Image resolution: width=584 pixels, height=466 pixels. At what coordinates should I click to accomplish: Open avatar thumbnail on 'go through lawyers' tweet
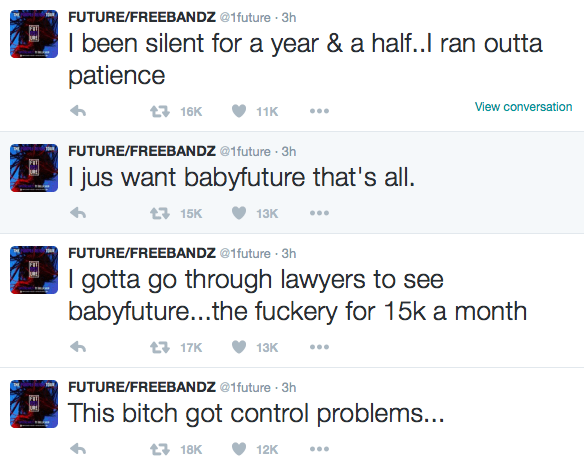coord(34,270)
